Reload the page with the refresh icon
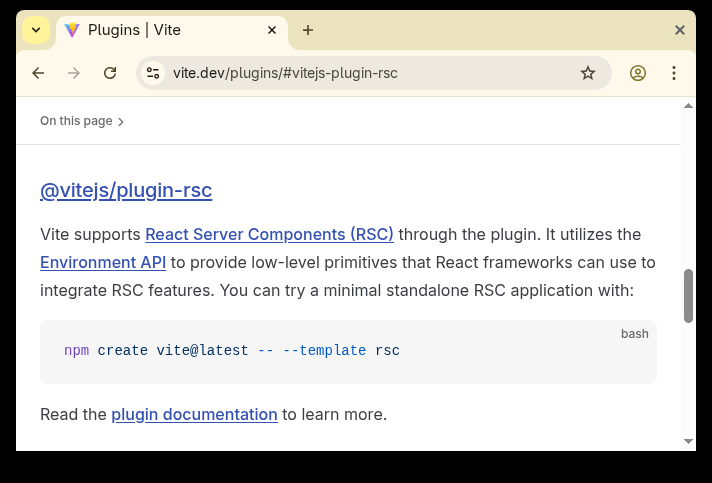The height and width of the screenshot is (483, 712). 110,73
